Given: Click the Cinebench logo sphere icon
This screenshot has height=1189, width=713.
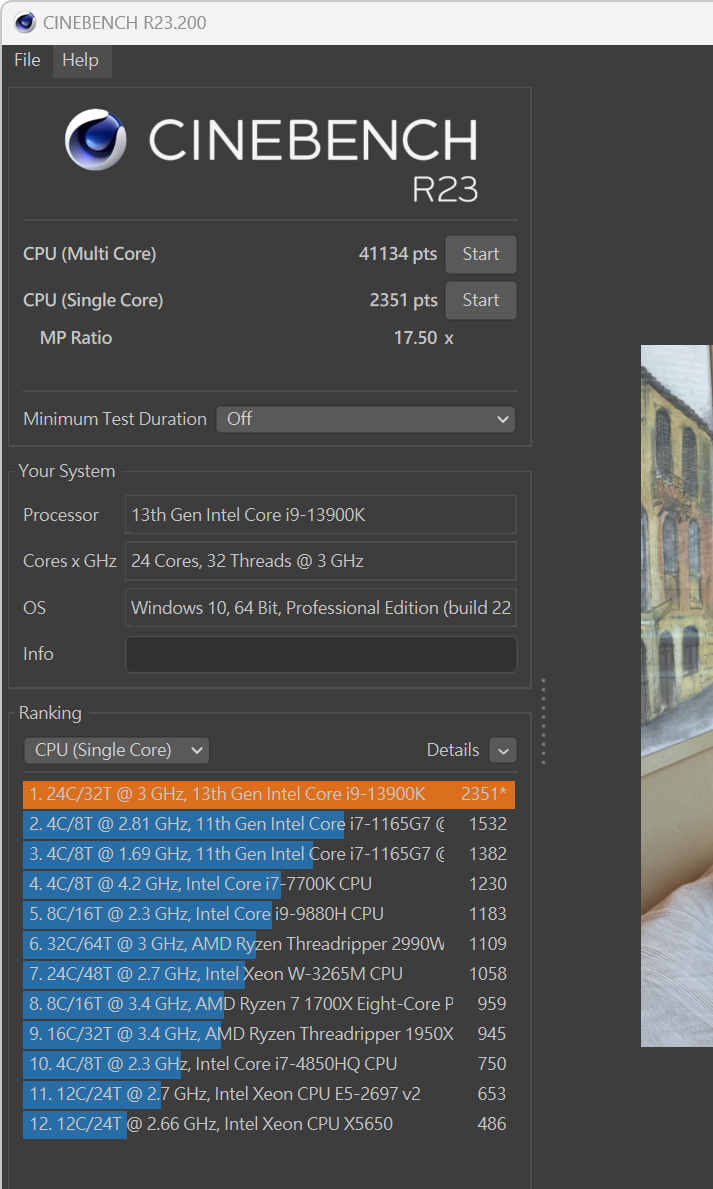Looking at the screenshot, I should point(96,140).
